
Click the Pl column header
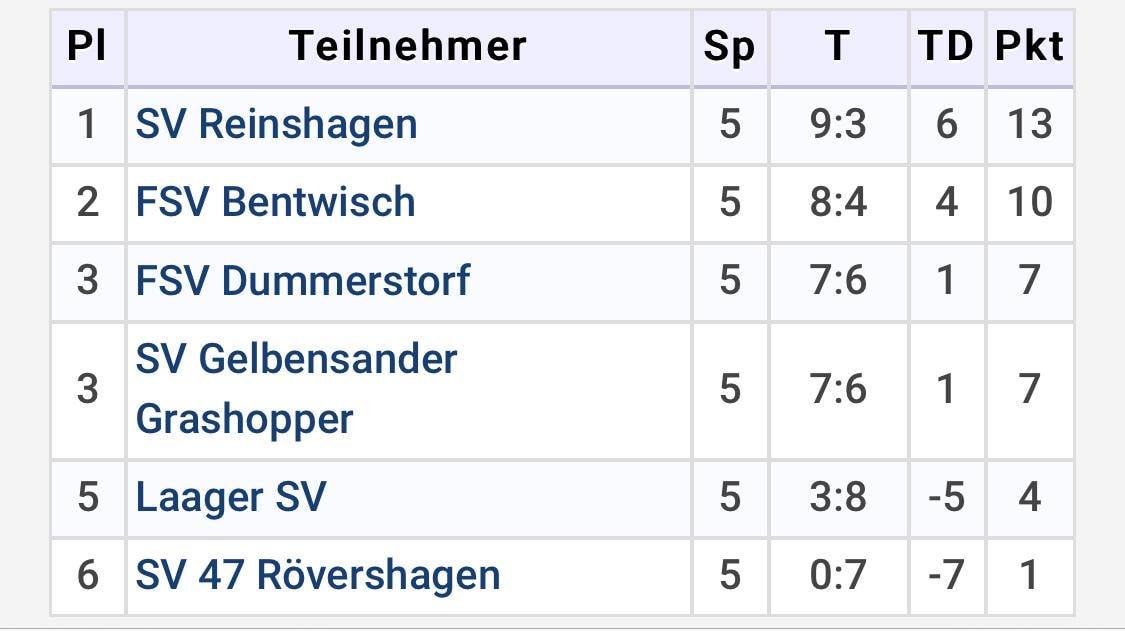coord(87,46)
